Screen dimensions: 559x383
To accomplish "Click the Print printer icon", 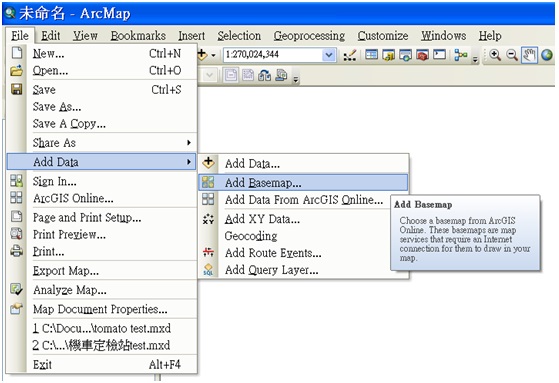I will coord(16,251).
